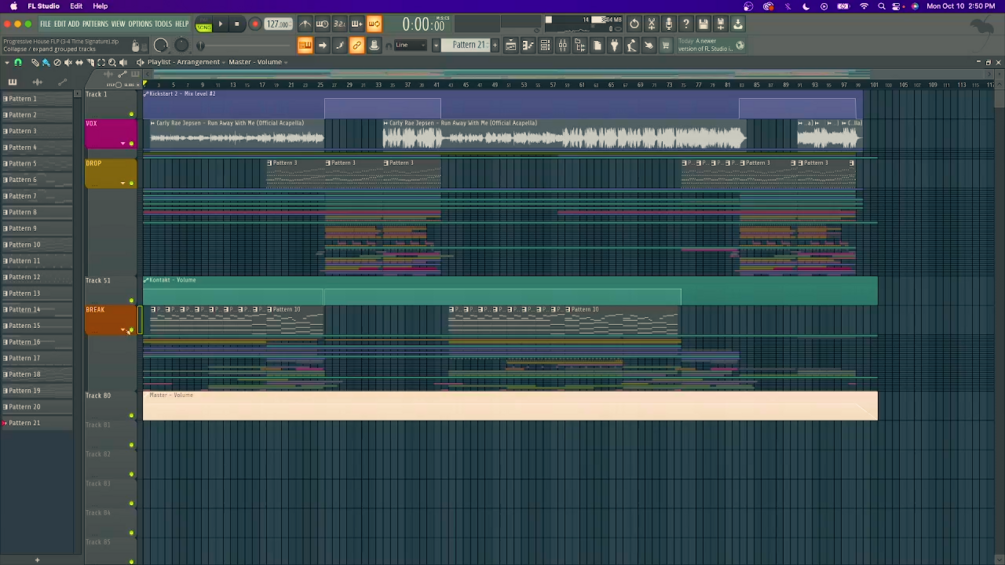Toggle the orange loop recording button
This screenshot has height=565, width=1005.
(374, 24)
